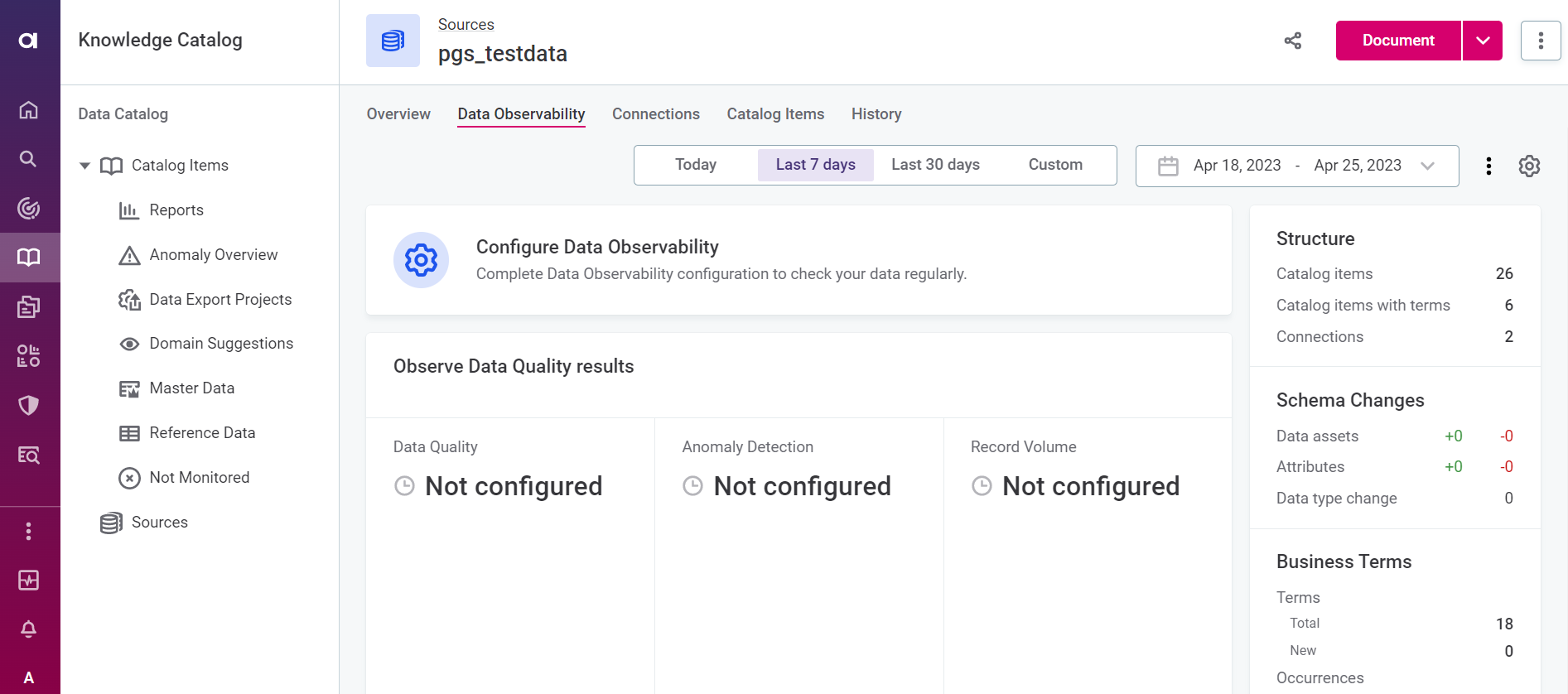Switch to the History tab

point(876,114)
